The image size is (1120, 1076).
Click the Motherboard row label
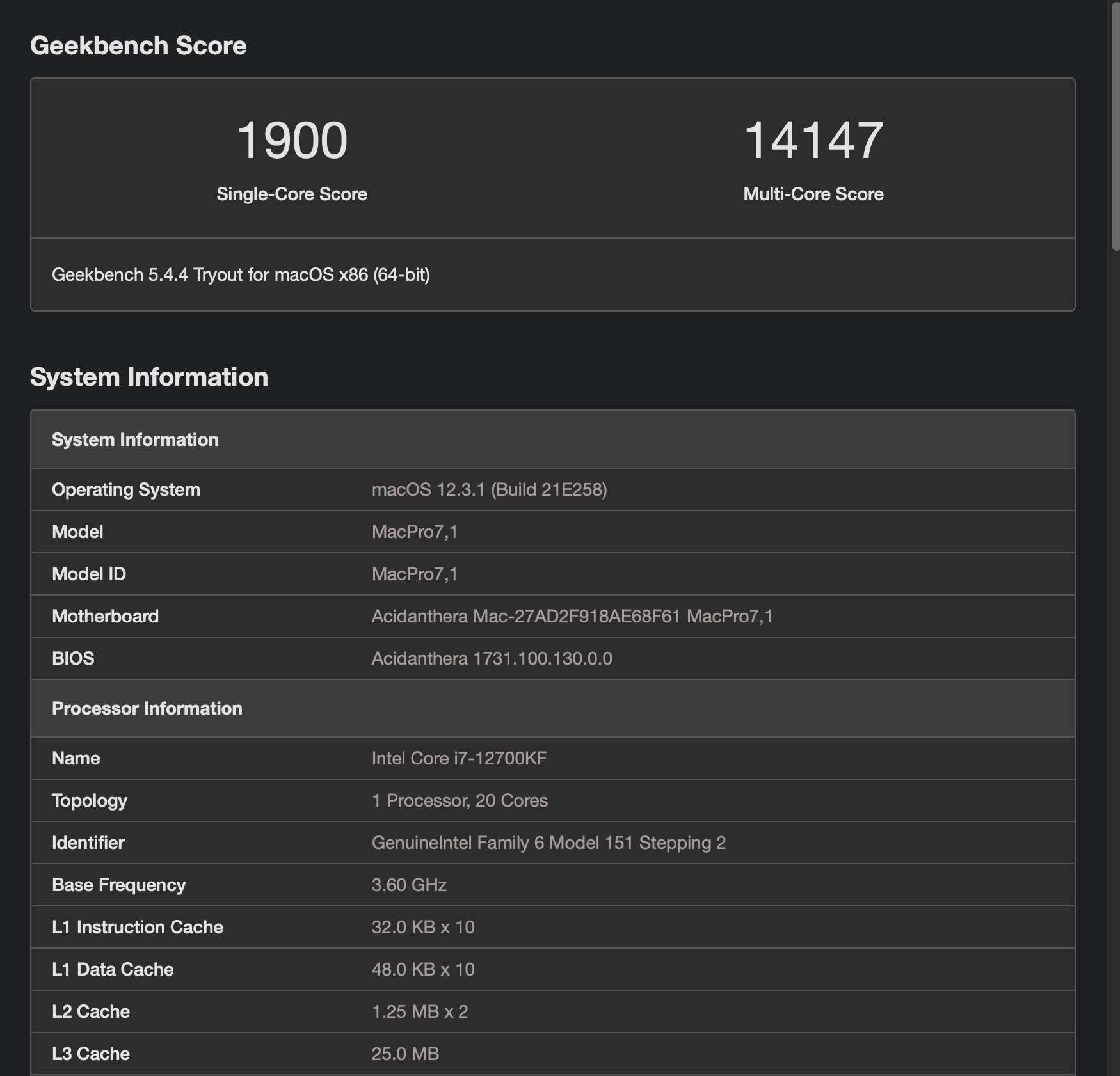(105, 616)
